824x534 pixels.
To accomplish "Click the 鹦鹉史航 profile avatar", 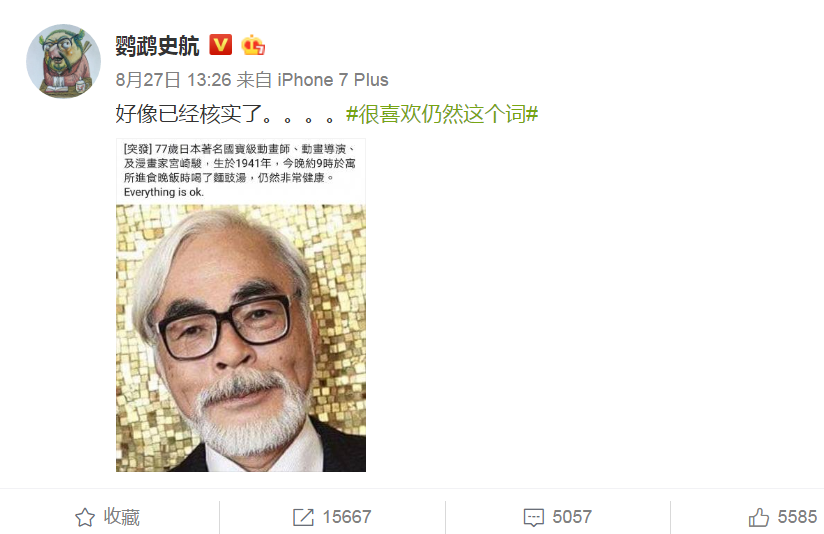I will click(x=64, y=61).
